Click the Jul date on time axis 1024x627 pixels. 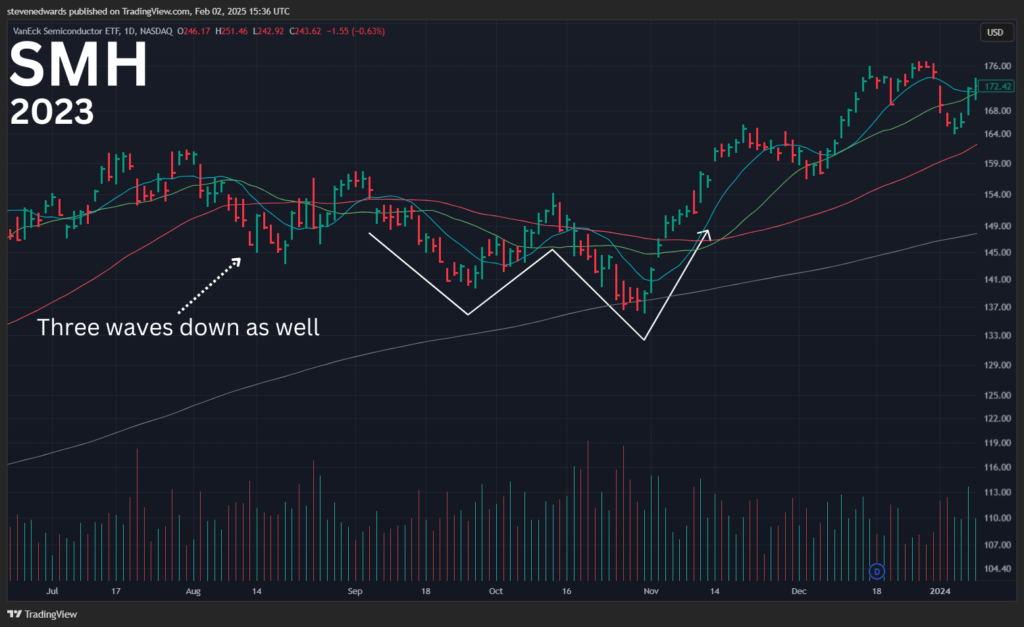click(x=52, y=591)
